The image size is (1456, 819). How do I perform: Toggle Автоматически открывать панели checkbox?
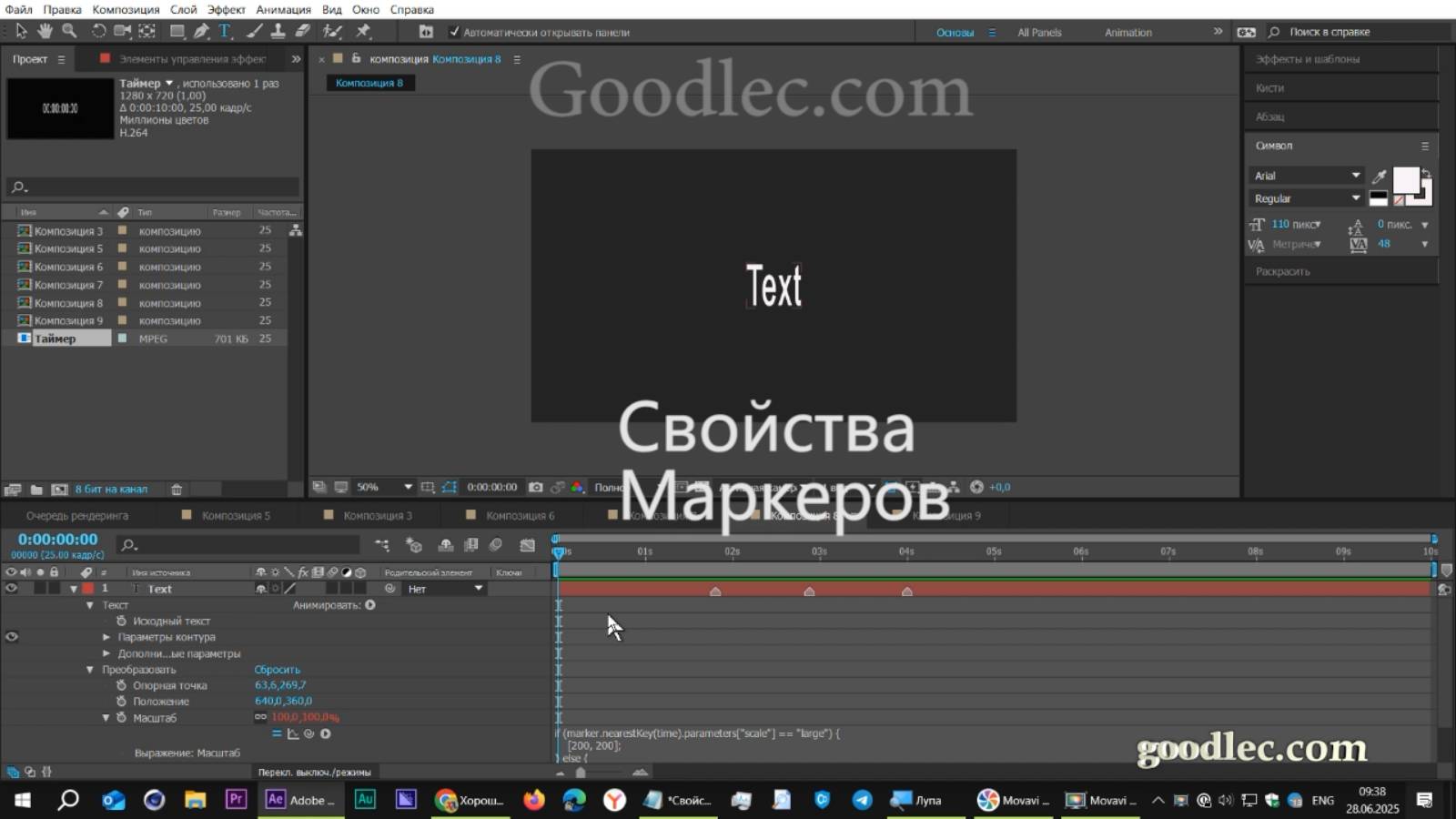pos(454,32)
